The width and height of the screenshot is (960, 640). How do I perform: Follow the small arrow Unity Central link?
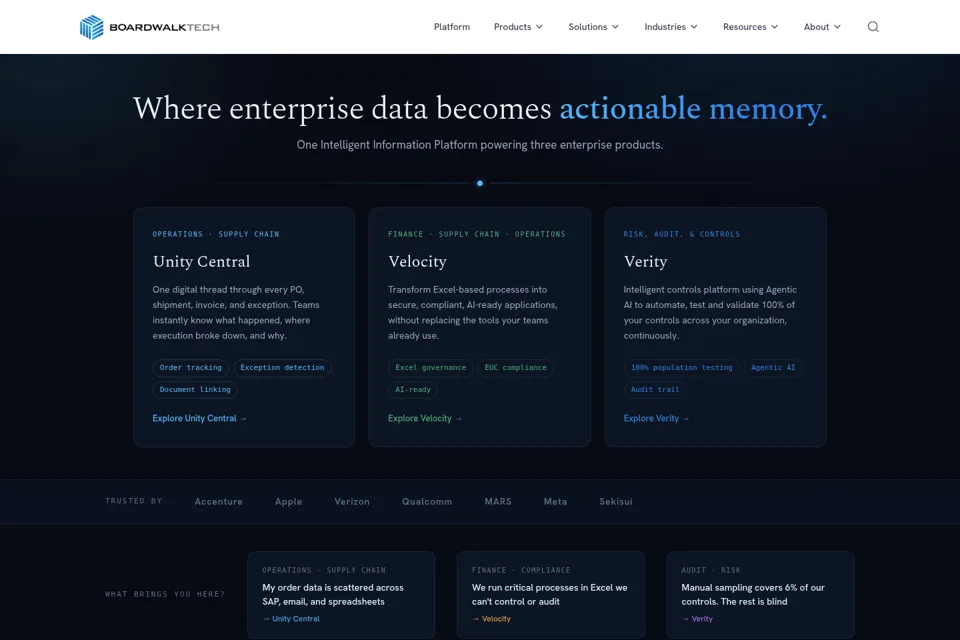tap(291, 619)
